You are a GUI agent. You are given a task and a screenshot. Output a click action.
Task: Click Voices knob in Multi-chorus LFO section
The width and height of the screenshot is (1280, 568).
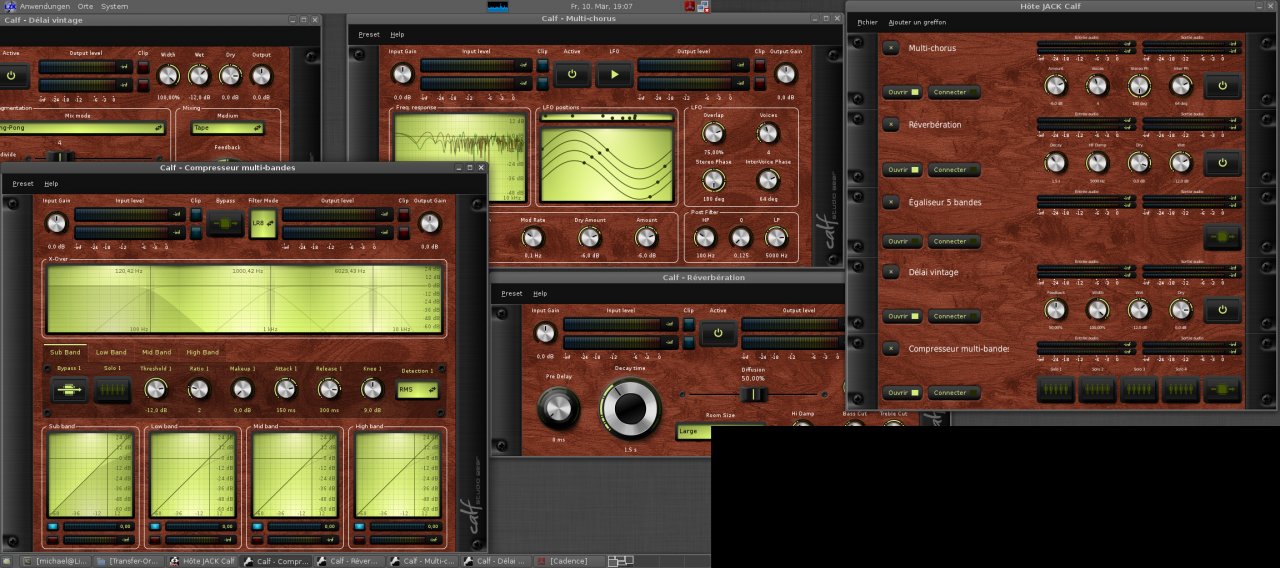(768, 132)
